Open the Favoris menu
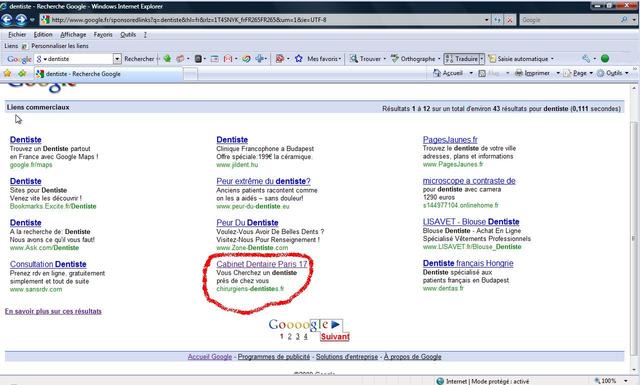This screenshot has width=640, height=385. point(103,35)
